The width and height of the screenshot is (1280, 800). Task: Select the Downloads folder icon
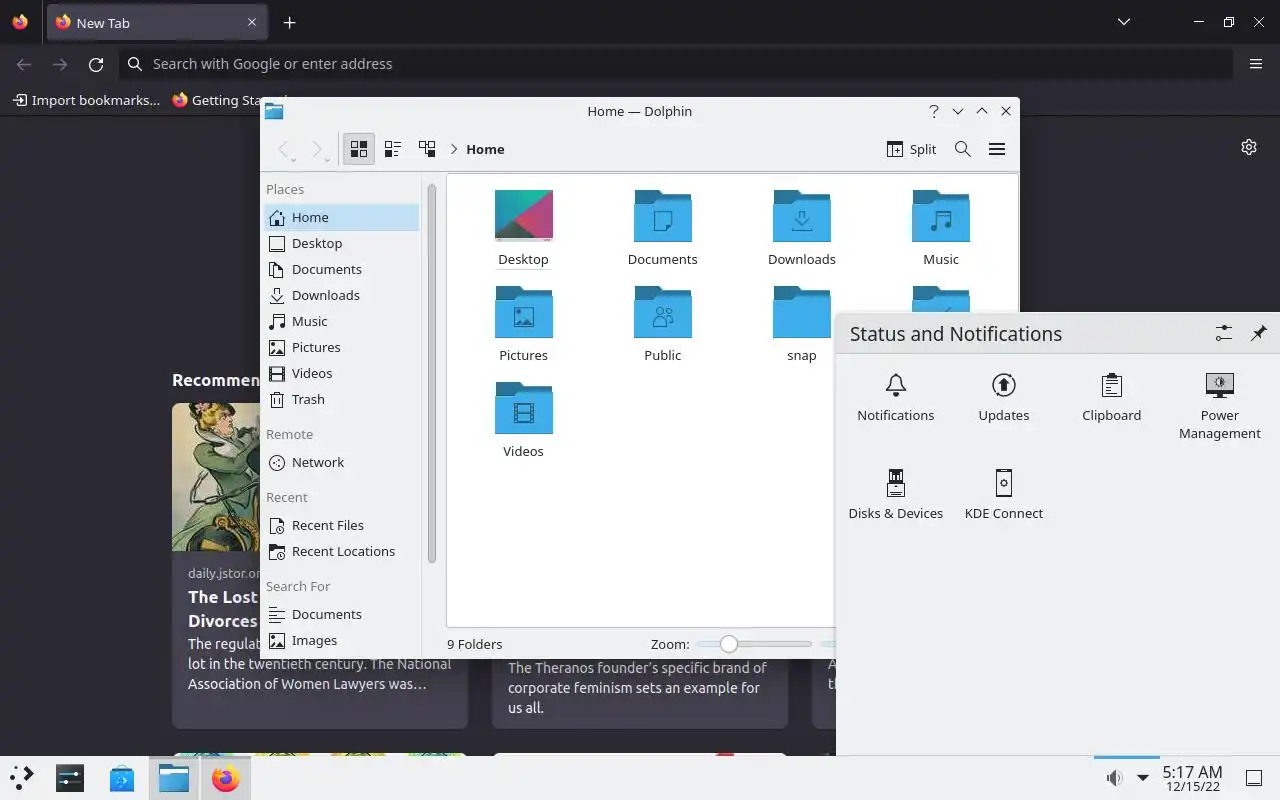[x=802, y=215]
